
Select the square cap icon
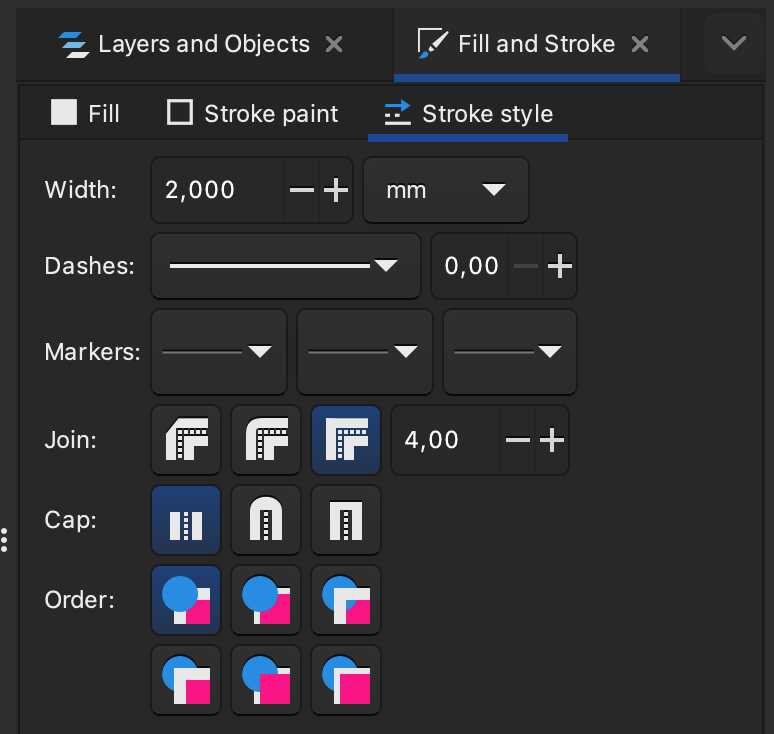[346, 520]
